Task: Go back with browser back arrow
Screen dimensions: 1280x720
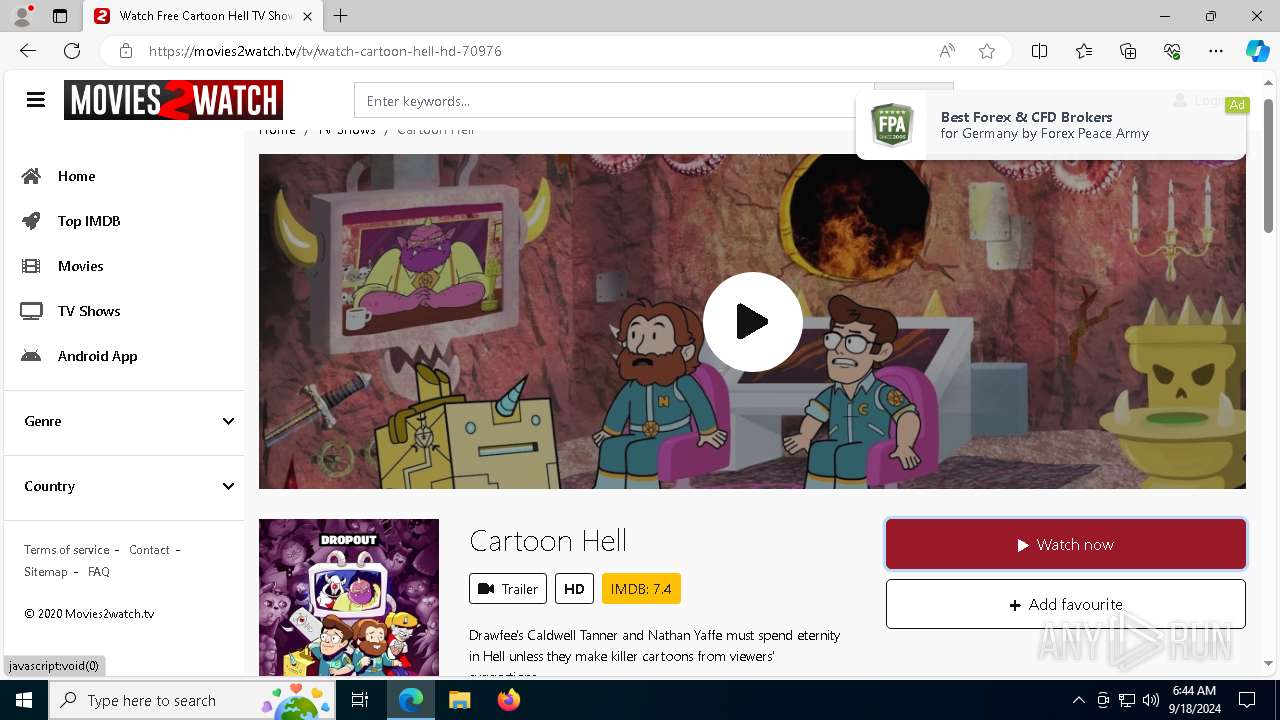Action: coord(28,51)
